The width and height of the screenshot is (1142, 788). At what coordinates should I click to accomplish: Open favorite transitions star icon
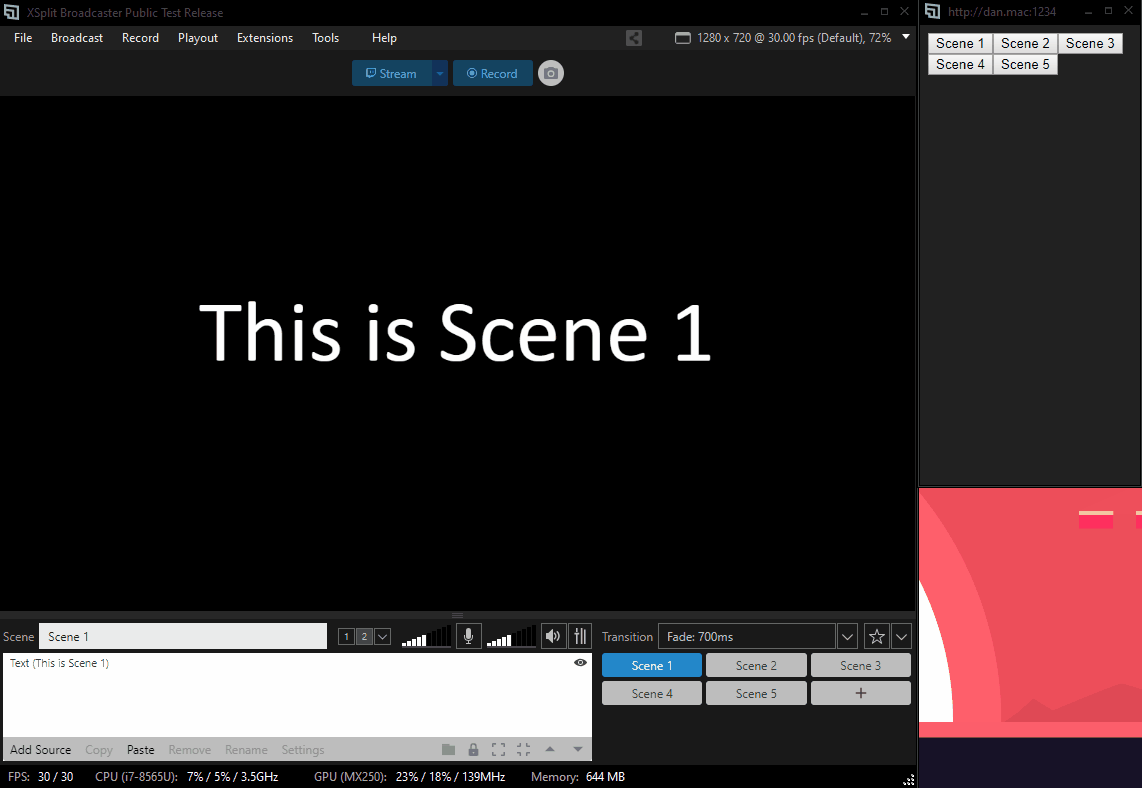[876, 637]
